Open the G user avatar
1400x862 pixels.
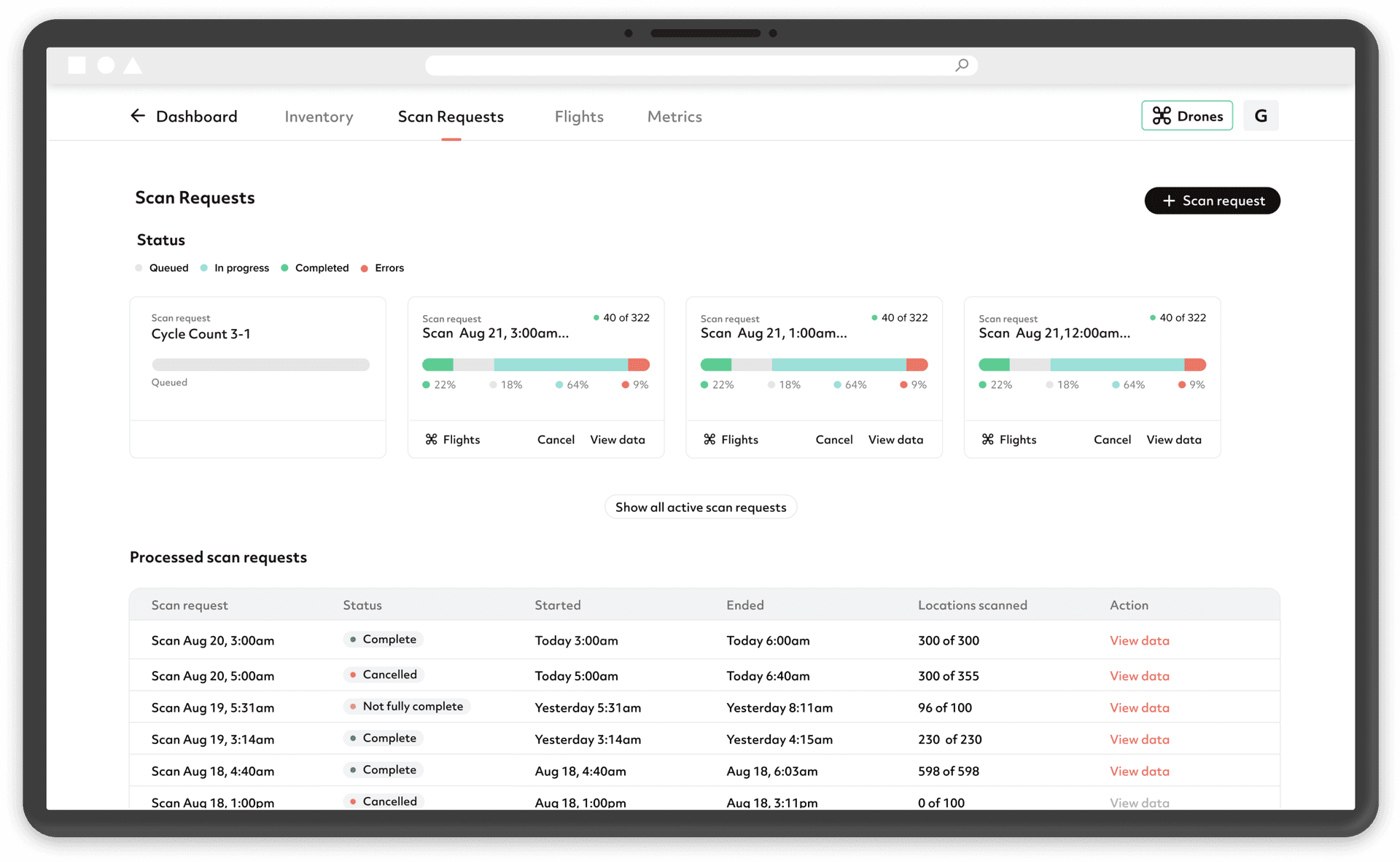point(1260,116)
